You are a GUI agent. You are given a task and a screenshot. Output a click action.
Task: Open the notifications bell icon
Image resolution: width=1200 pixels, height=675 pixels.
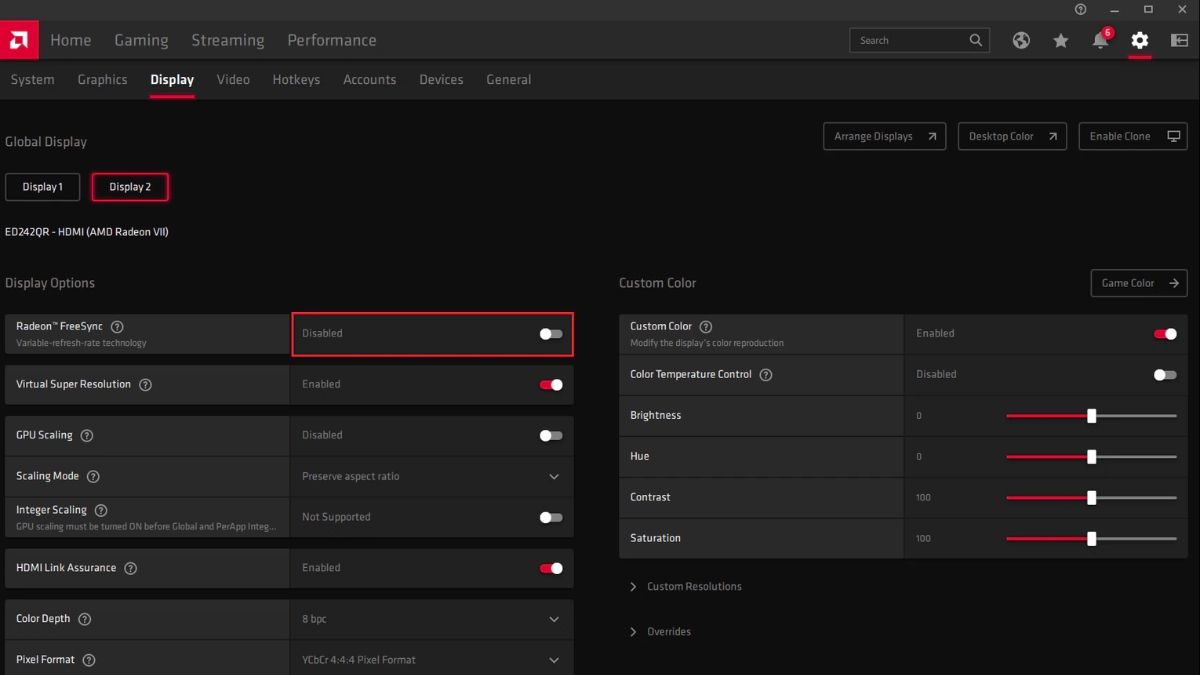pos(1100,40)
